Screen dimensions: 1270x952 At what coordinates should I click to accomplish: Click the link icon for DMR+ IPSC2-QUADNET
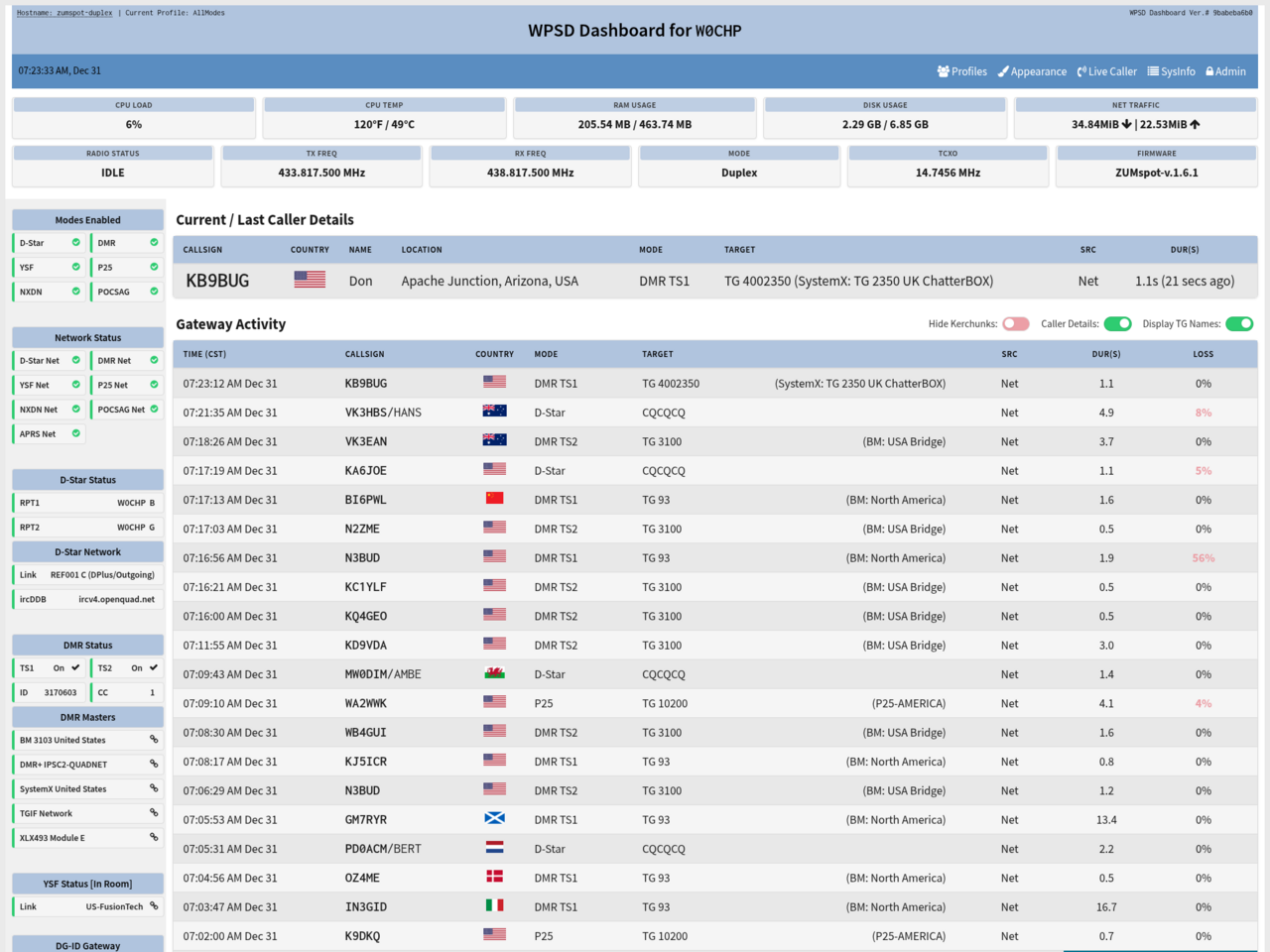154,764
